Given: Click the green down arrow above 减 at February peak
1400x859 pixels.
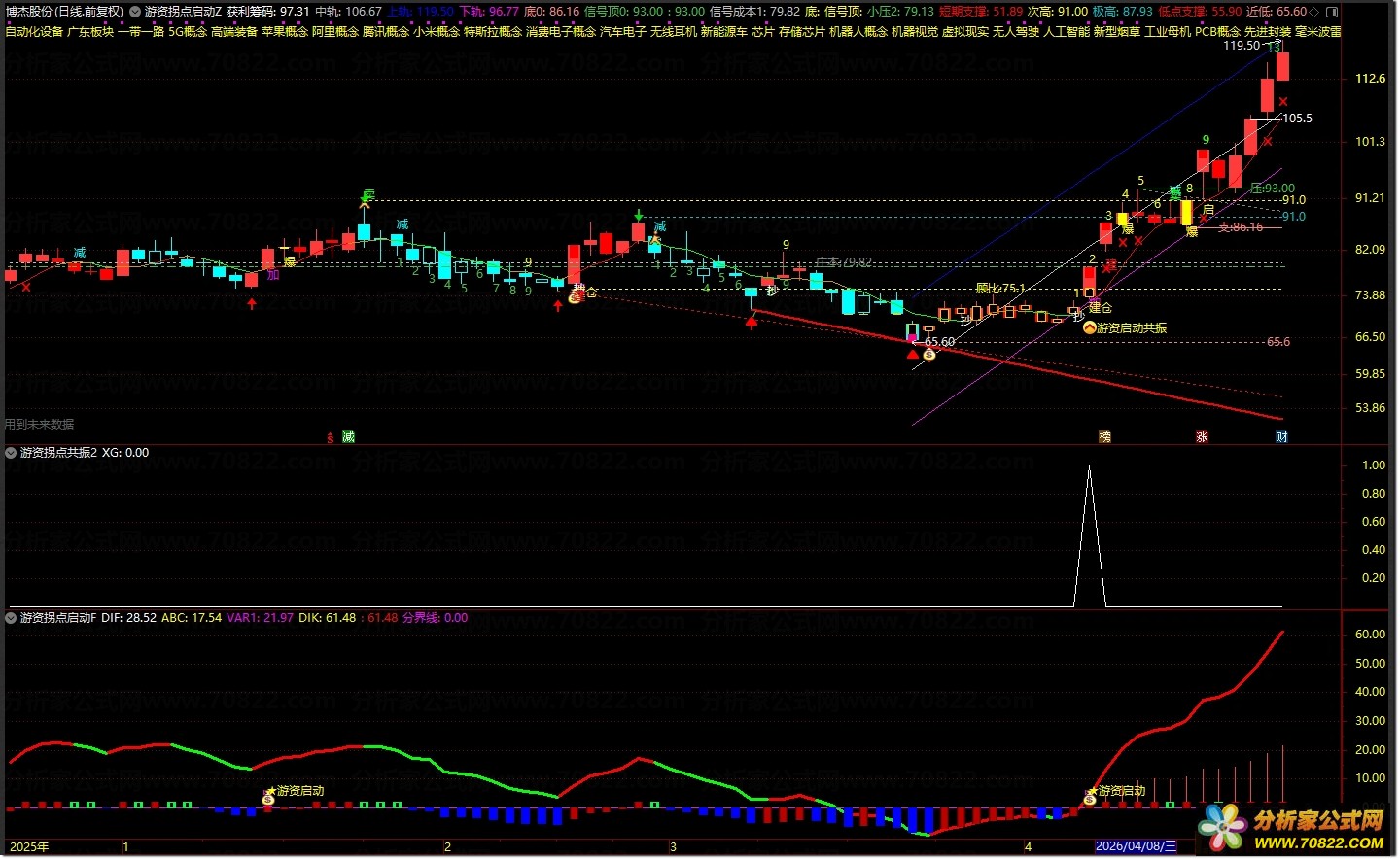Looking at the screenshot, I should pyautogui.click(x=639, y=214).
